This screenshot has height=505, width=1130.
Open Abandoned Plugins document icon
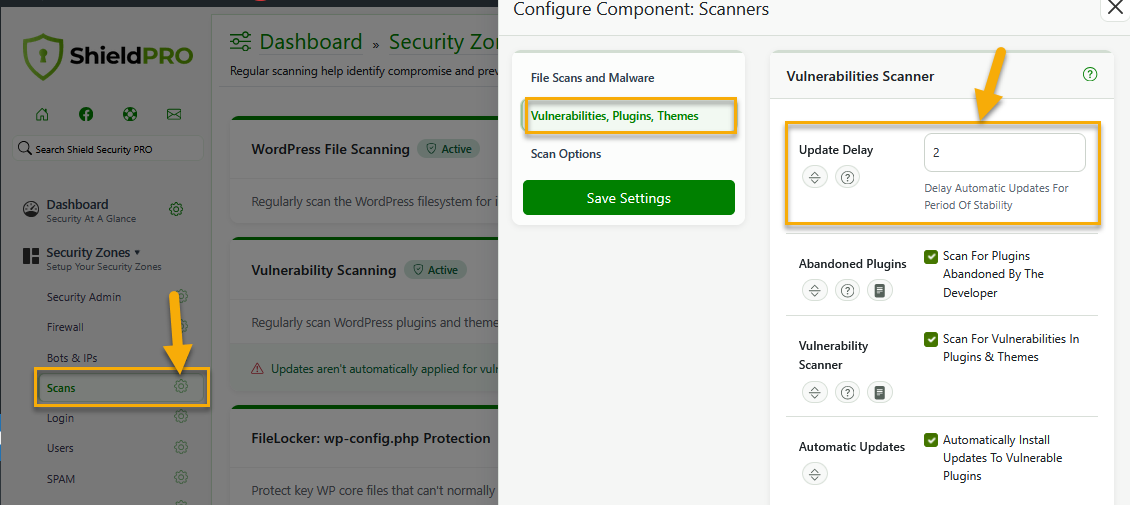click(x=880, y=290)
